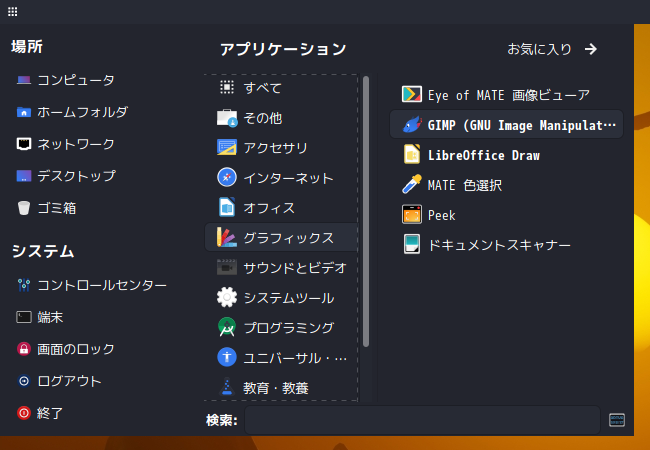Click the 教育・教養 text label
Image resolution: width=650 pixels, height=450 pixels.
pos(276,388)
